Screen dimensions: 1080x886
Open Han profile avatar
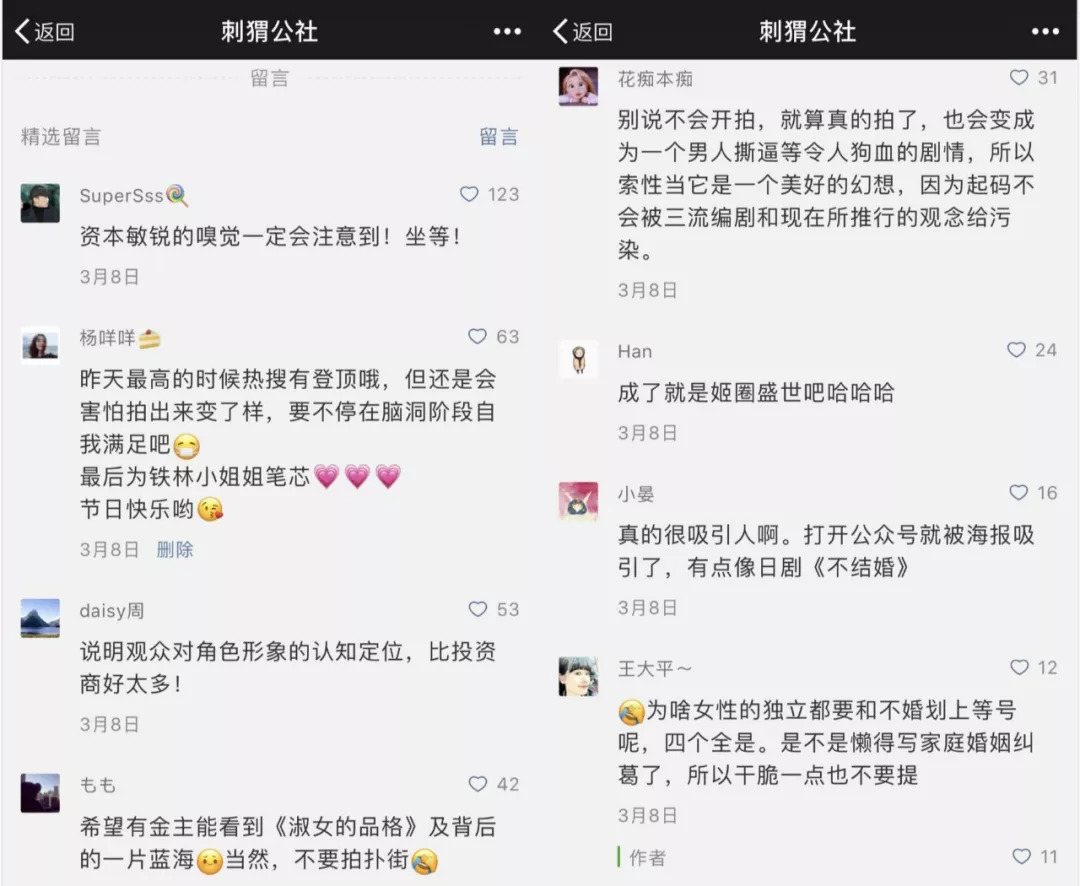coord(578,359)
